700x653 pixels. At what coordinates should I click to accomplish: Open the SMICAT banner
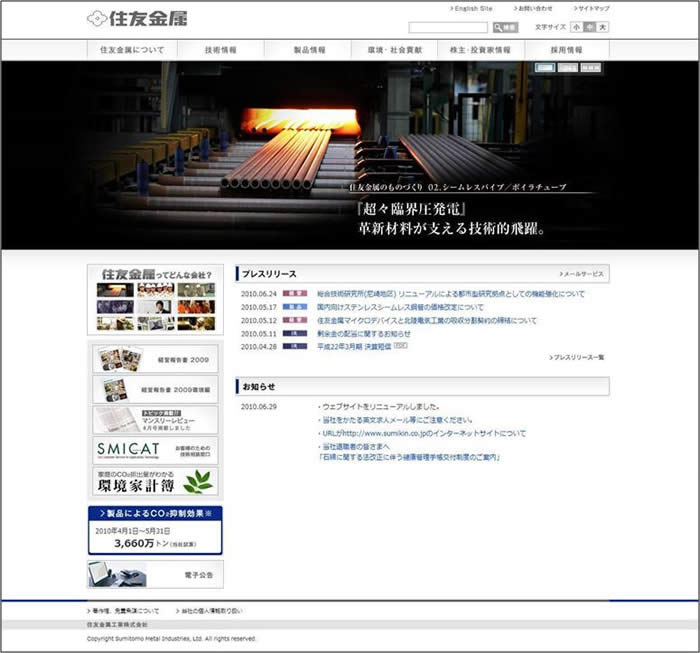tap(155, 450)
